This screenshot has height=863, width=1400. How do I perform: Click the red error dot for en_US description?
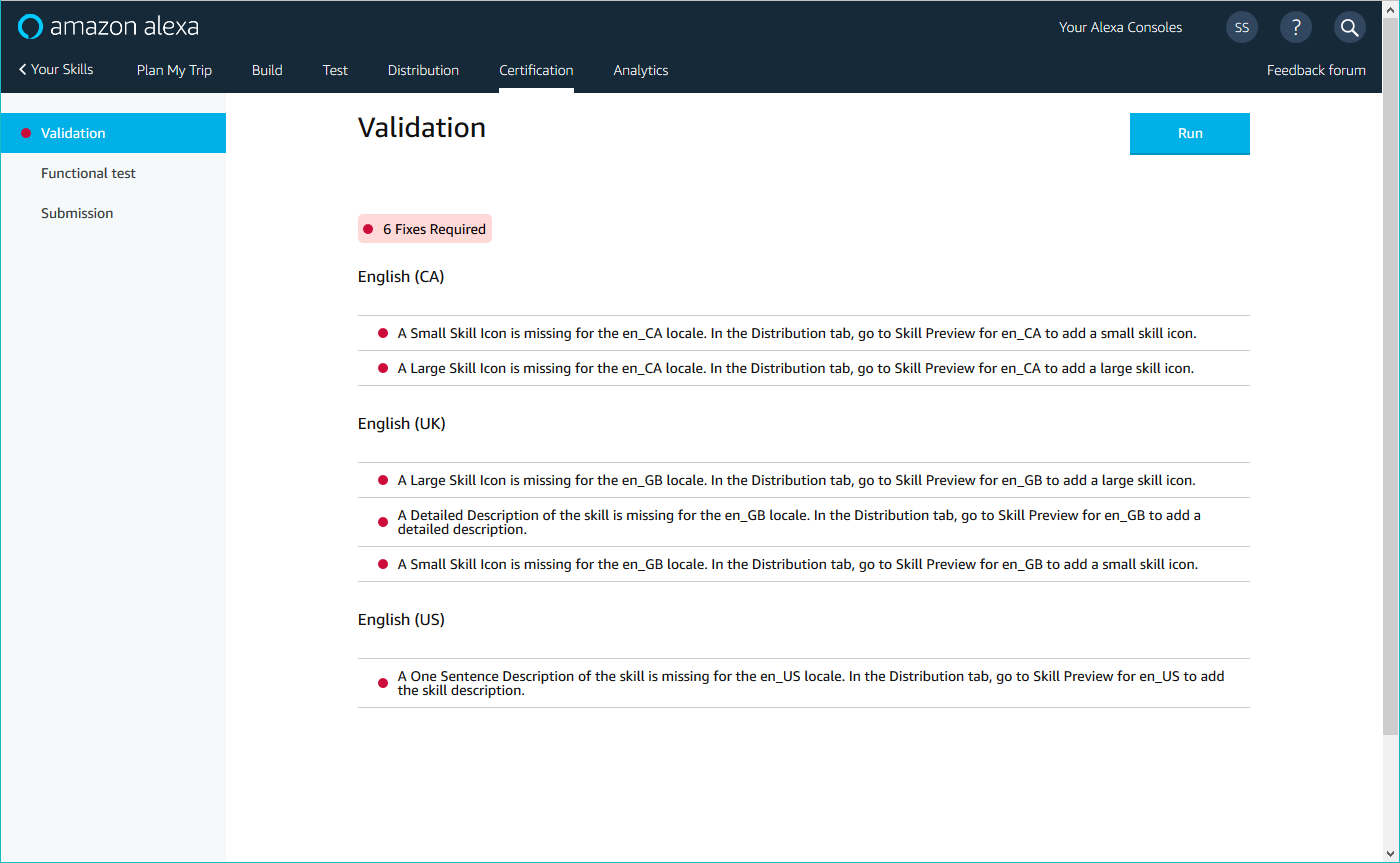click(381, 682)
